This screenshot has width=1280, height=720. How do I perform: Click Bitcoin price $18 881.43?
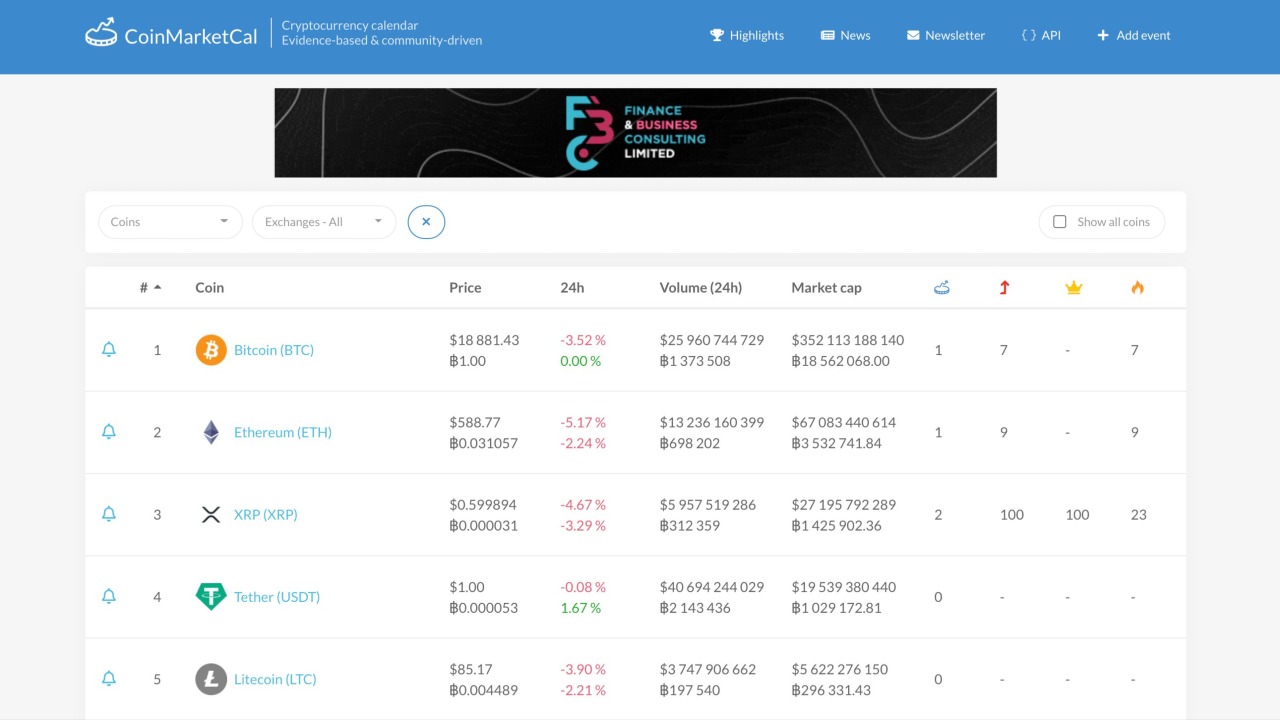(x=484, y=340)
